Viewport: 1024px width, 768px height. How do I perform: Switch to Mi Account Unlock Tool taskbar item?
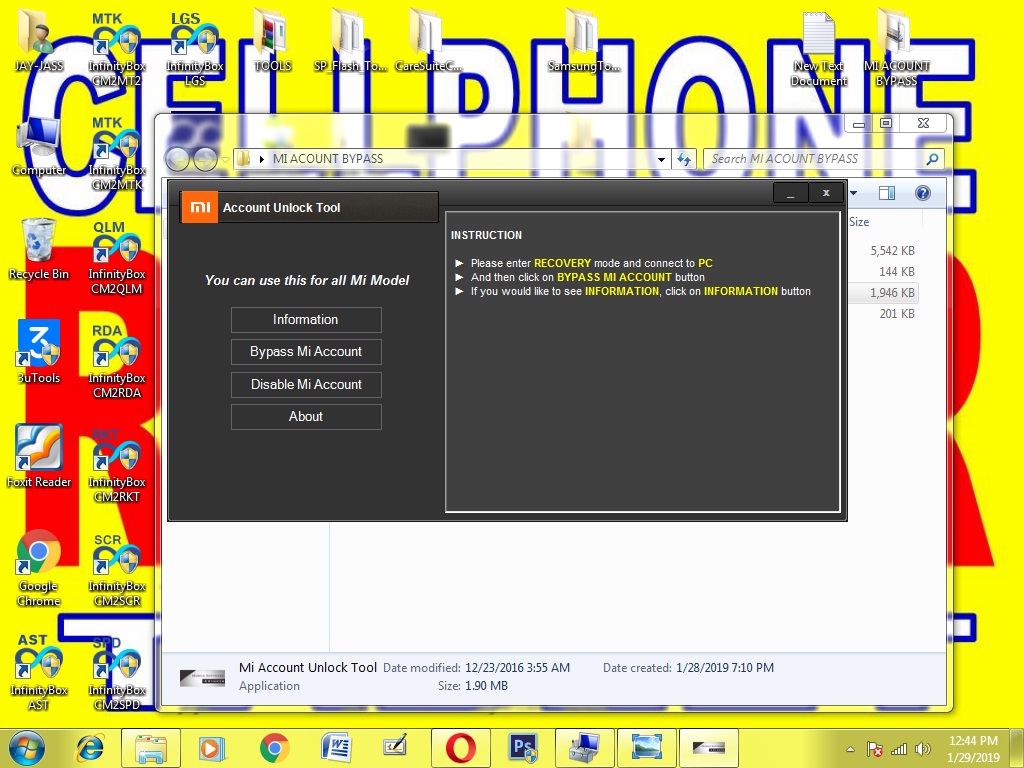(x=709, y=748)
